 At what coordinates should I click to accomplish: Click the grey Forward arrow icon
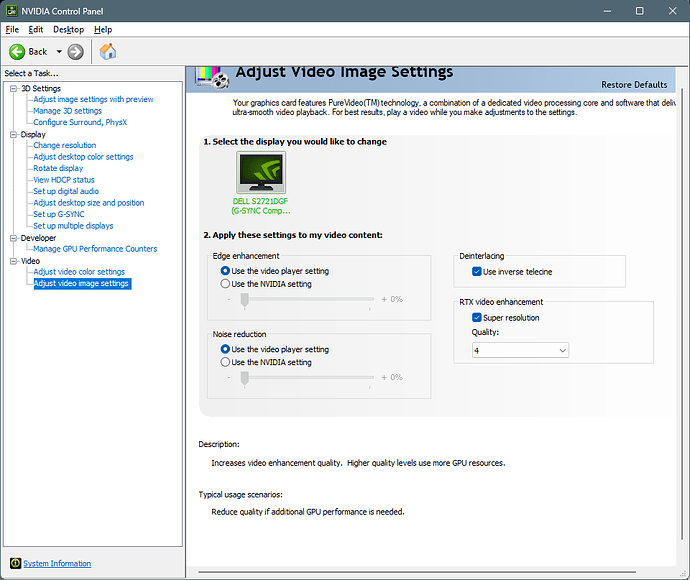click(x=75, y=52)
